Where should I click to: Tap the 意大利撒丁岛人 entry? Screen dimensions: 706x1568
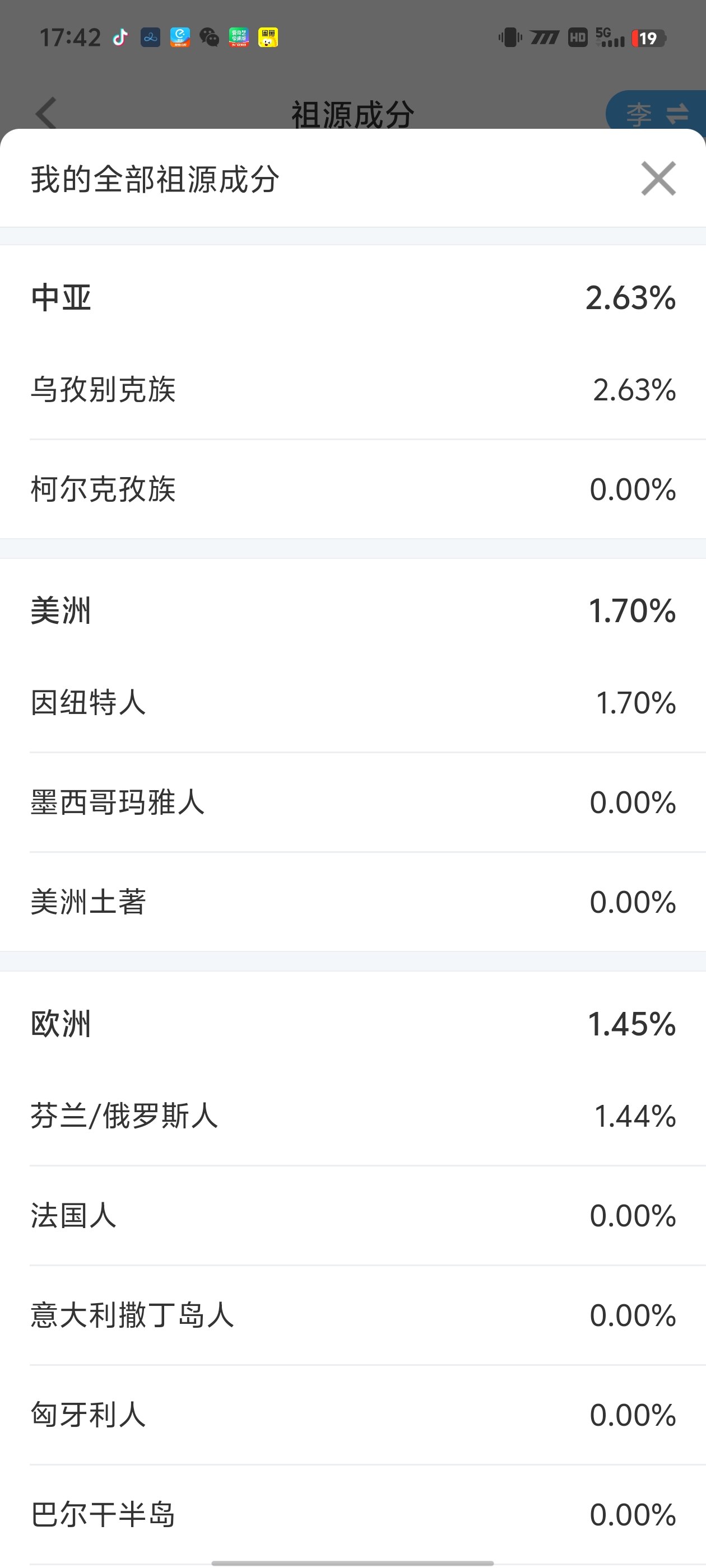(352, 1315)
